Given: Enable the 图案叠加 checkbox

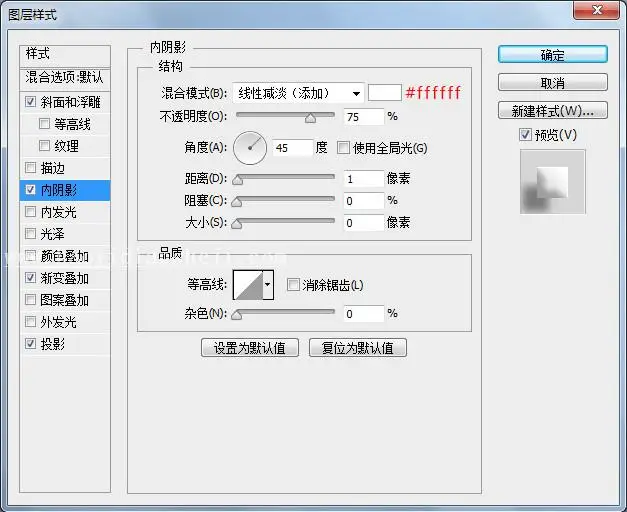Looking at the screenshot, I should pyautogui.click(x=30, y=300).
